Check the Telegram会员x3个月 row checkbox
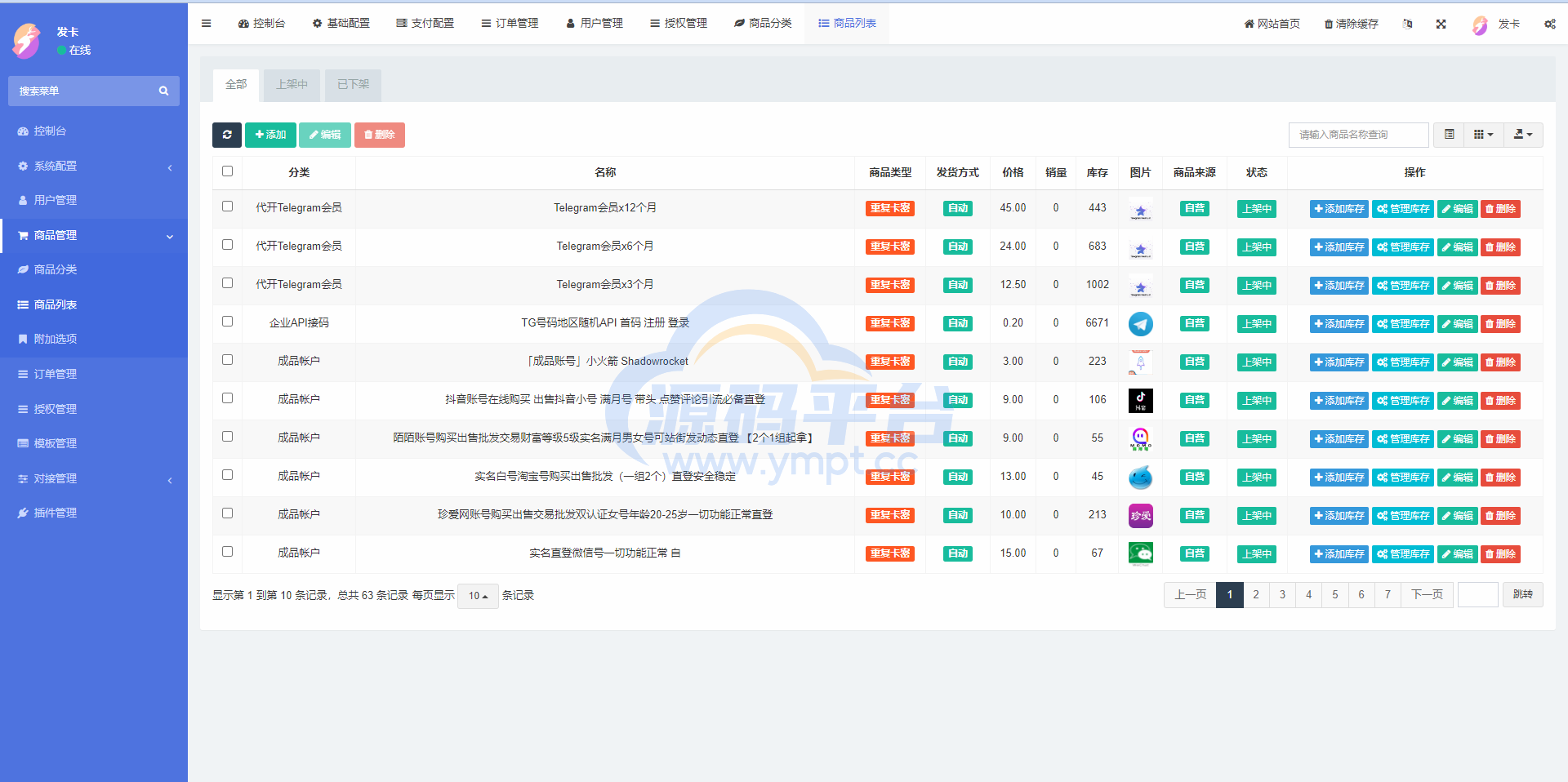1568x782 pixels. point(227,283)
